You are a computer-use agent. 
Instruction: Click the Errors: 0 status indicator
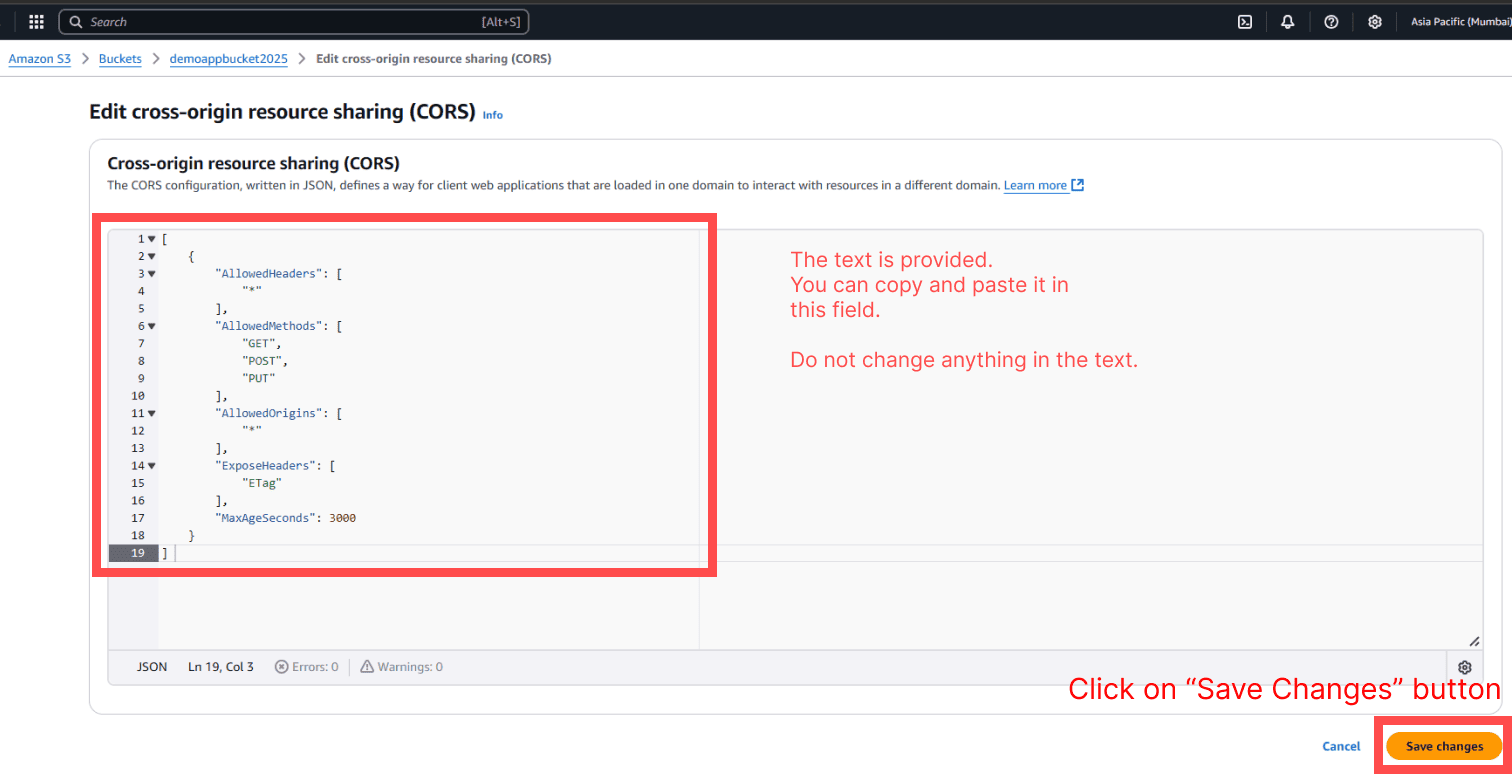pyautogui.click(x=307, y=667)
